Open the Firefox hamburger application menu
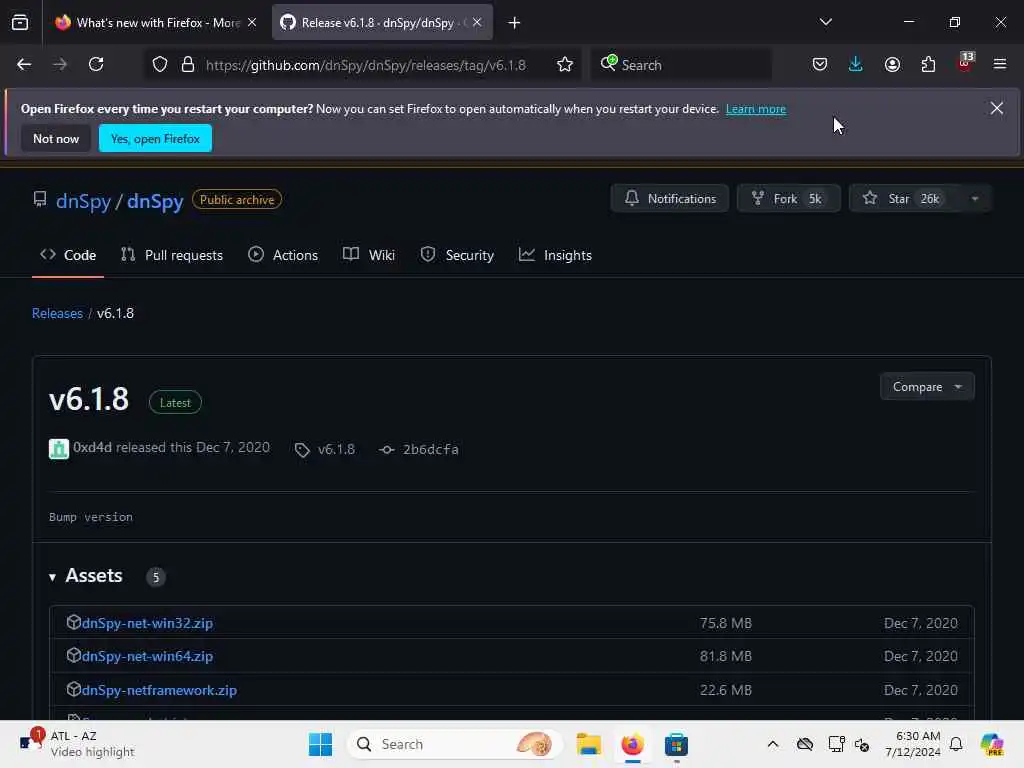This screenshot has width=1024, height=768. tap(1000, 64)
